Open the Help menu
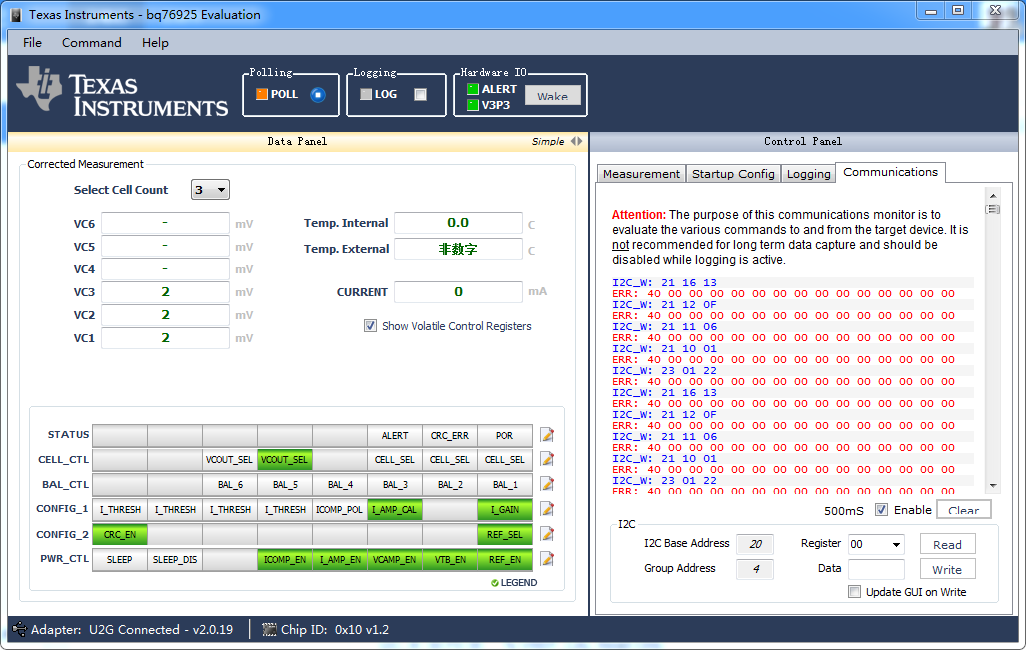 coord(155,43)
